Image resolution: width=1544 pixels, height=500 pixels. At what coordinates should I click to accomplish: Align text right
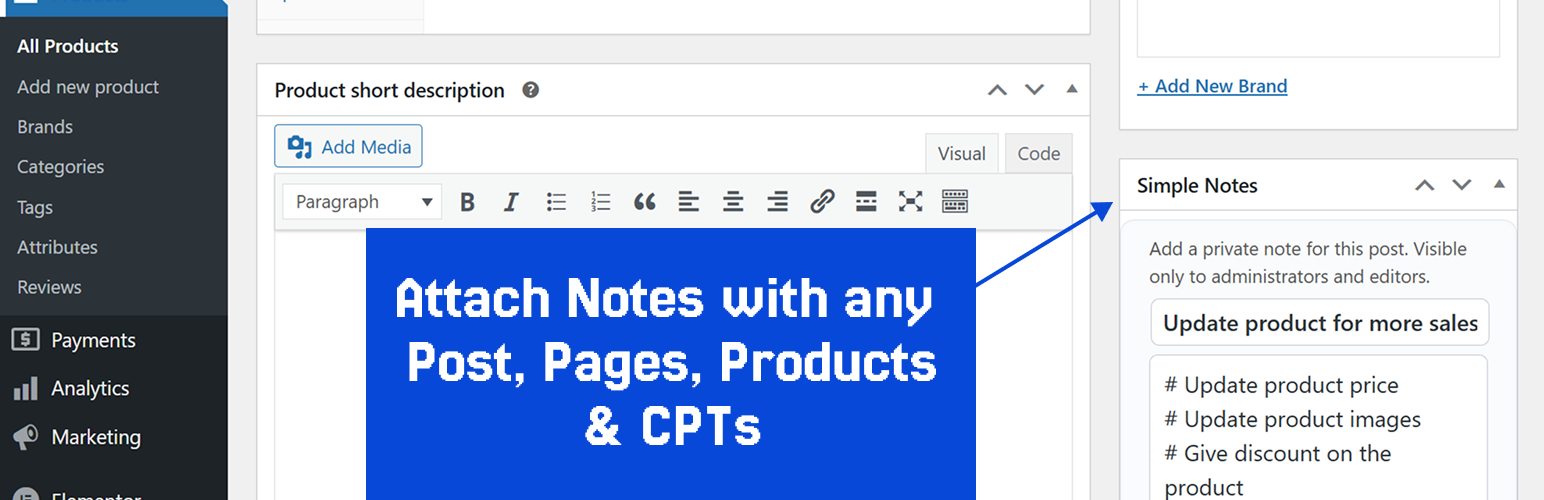778,202
